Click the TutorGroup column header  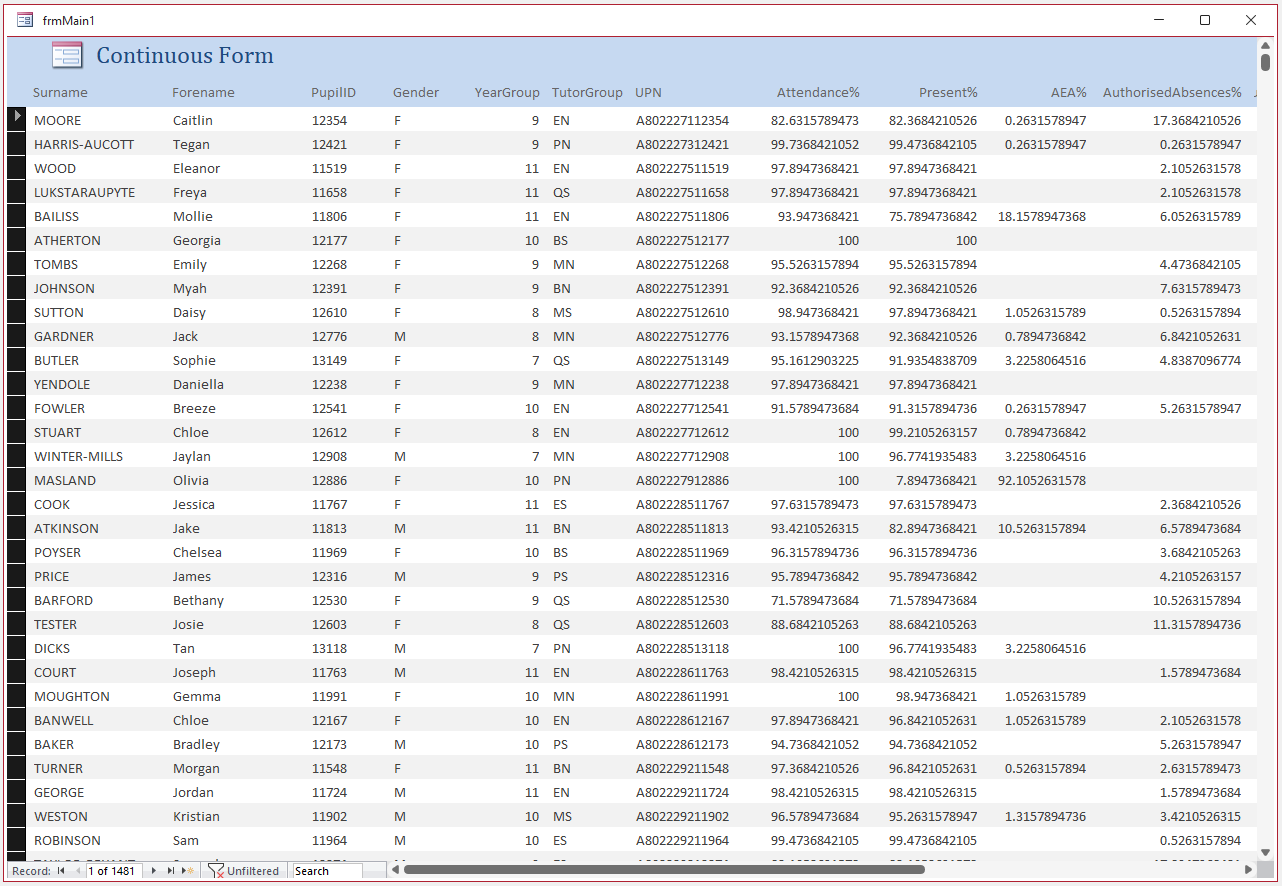click(x=587, y=92)
